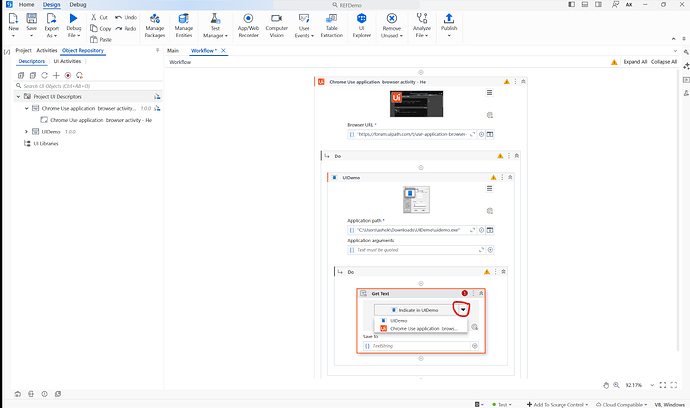The image size is (690, 408).
Task: Open UI Explorer
Action: coord(361,26)
